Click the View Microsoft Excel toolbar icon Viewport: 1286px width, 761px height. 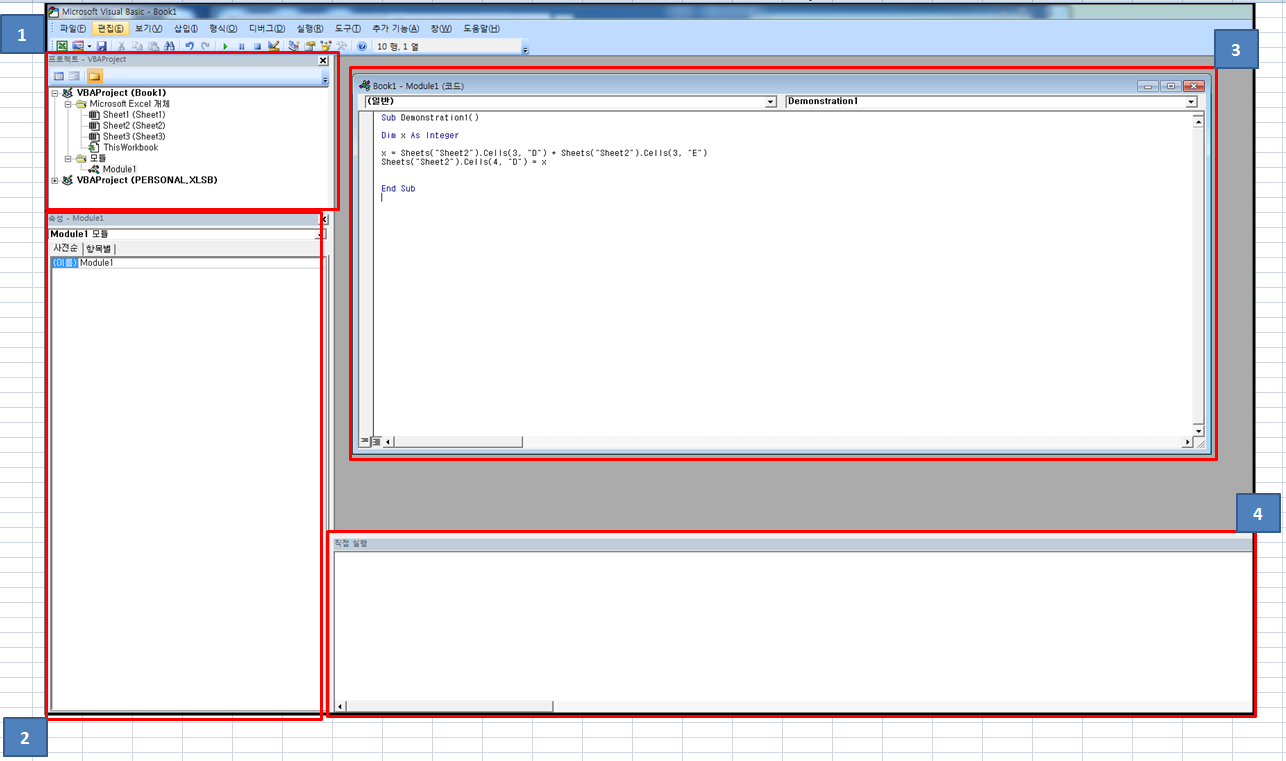(x=62, y=46)
